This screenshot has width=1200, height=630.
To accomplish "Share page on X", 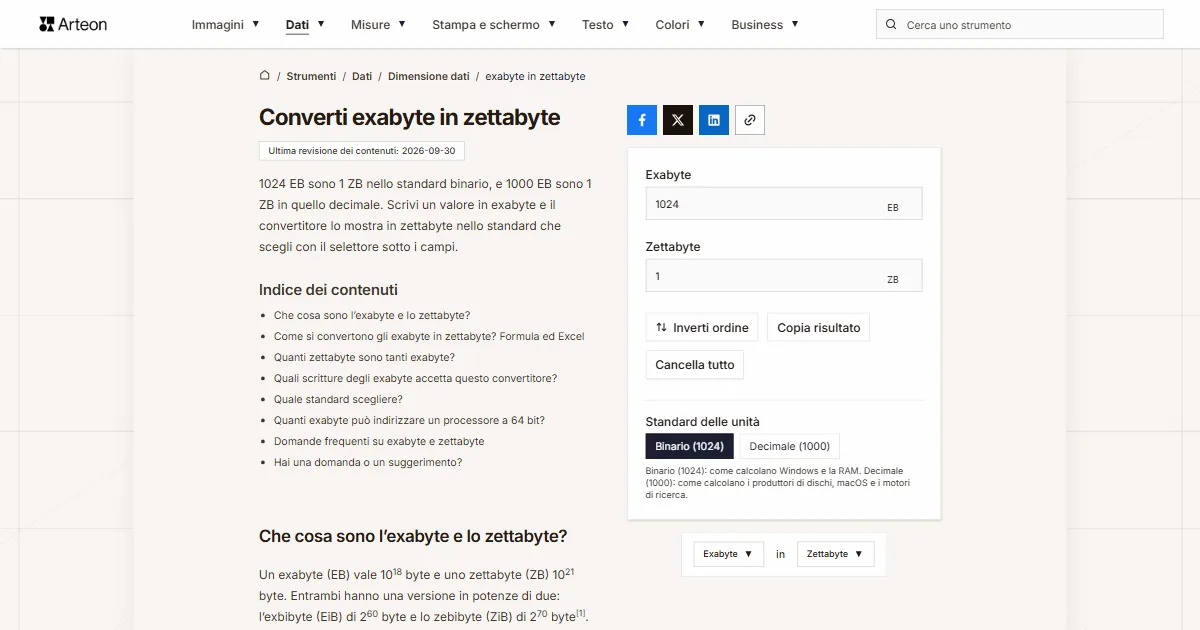I will point(678,120).
